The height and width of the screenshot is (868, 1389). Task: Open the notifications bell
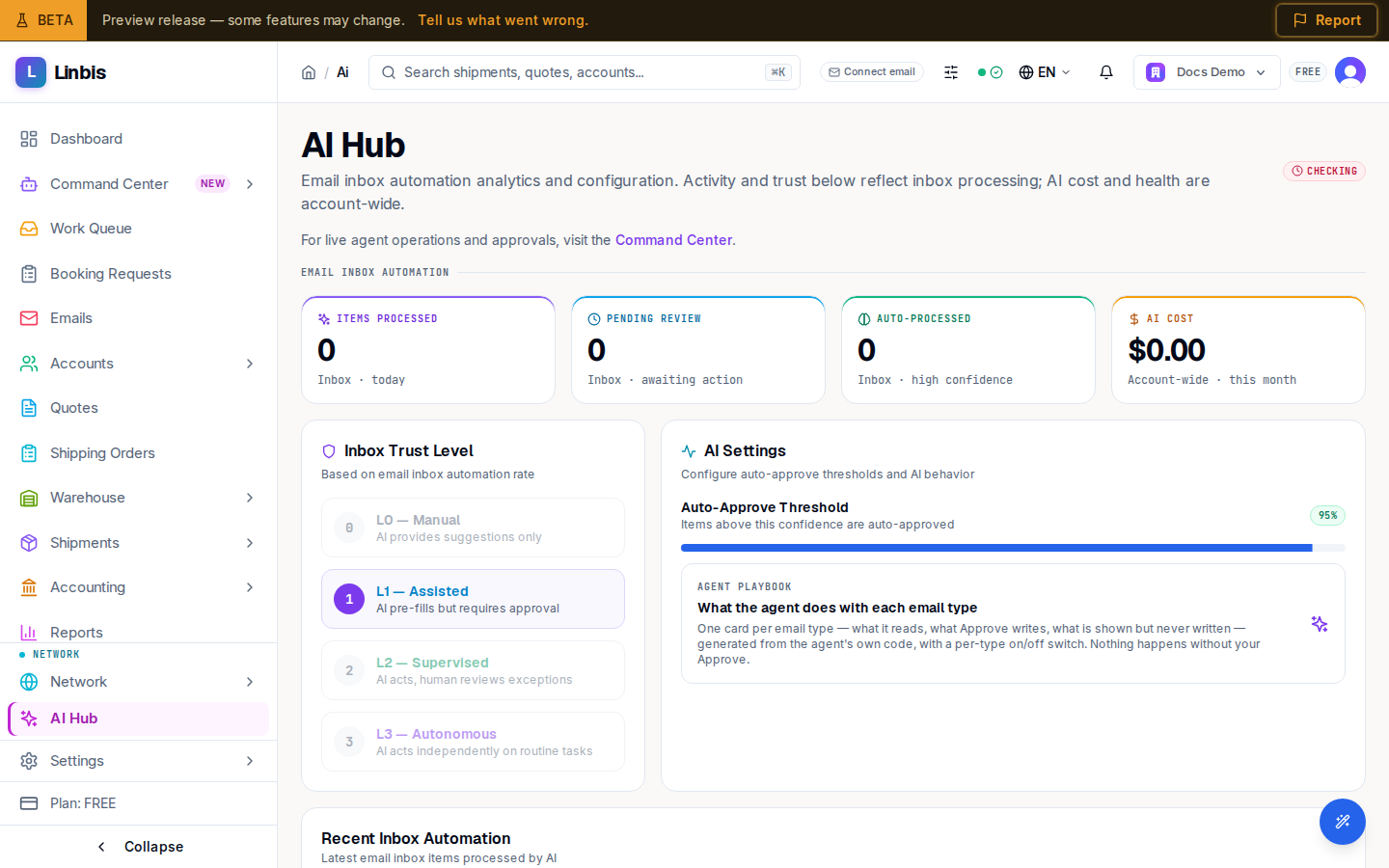tap(1106, 72)
